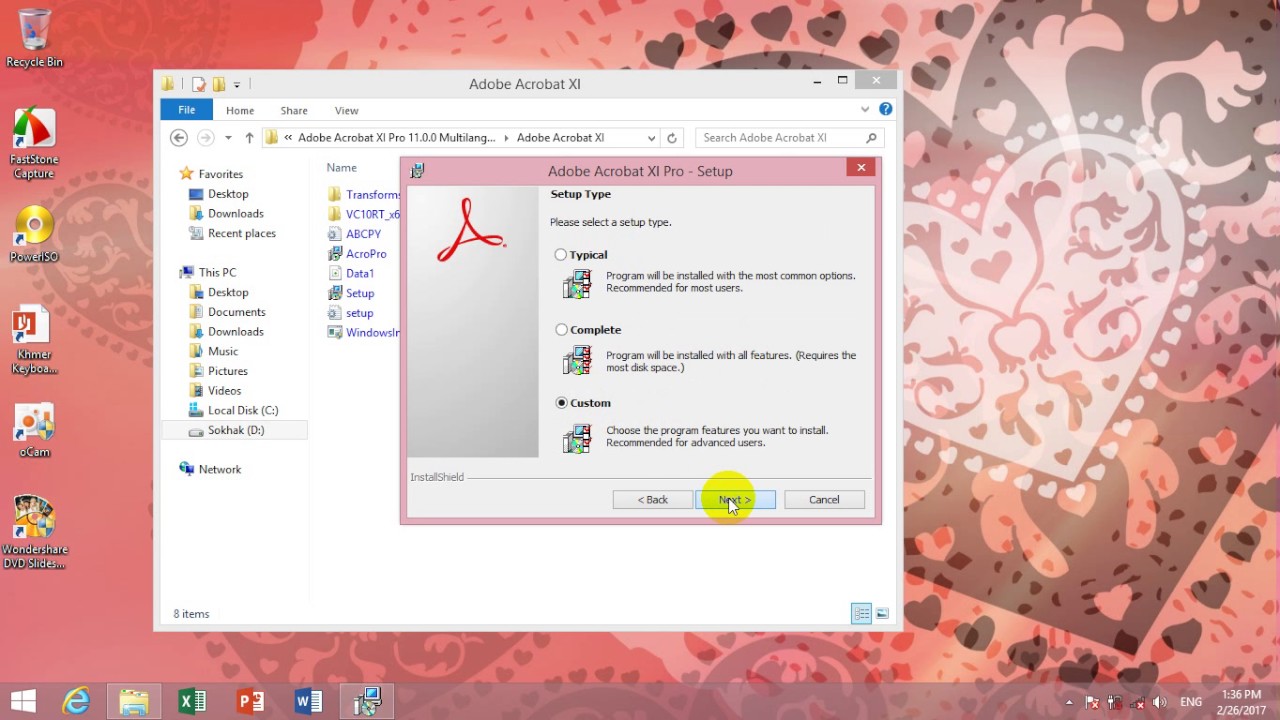
Task: Open Customize Quick Access Toolbar dropdown
Action: click(x=237, y=85)
